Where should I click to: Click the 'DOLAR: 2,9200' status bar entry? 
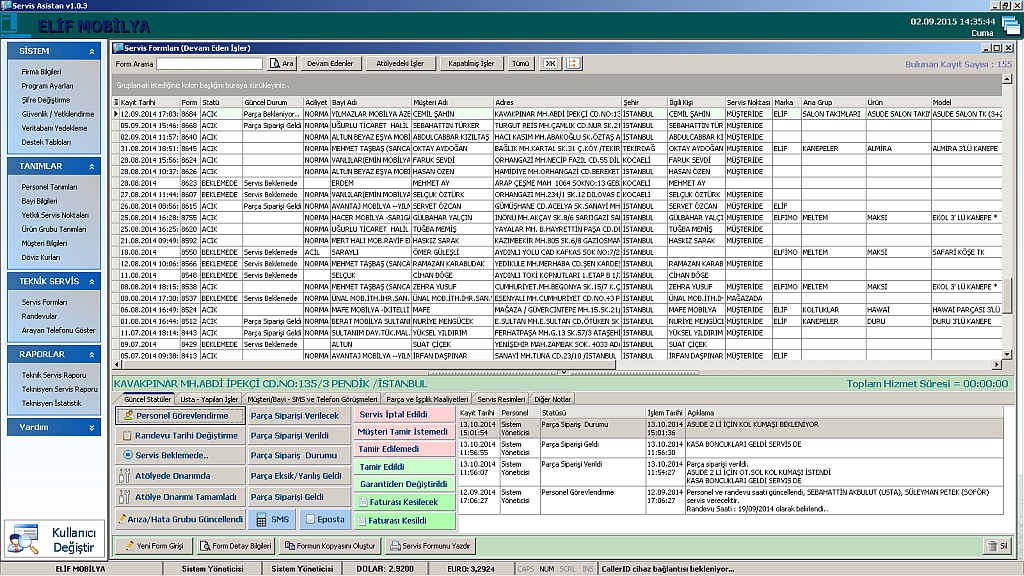click(385, 569)
